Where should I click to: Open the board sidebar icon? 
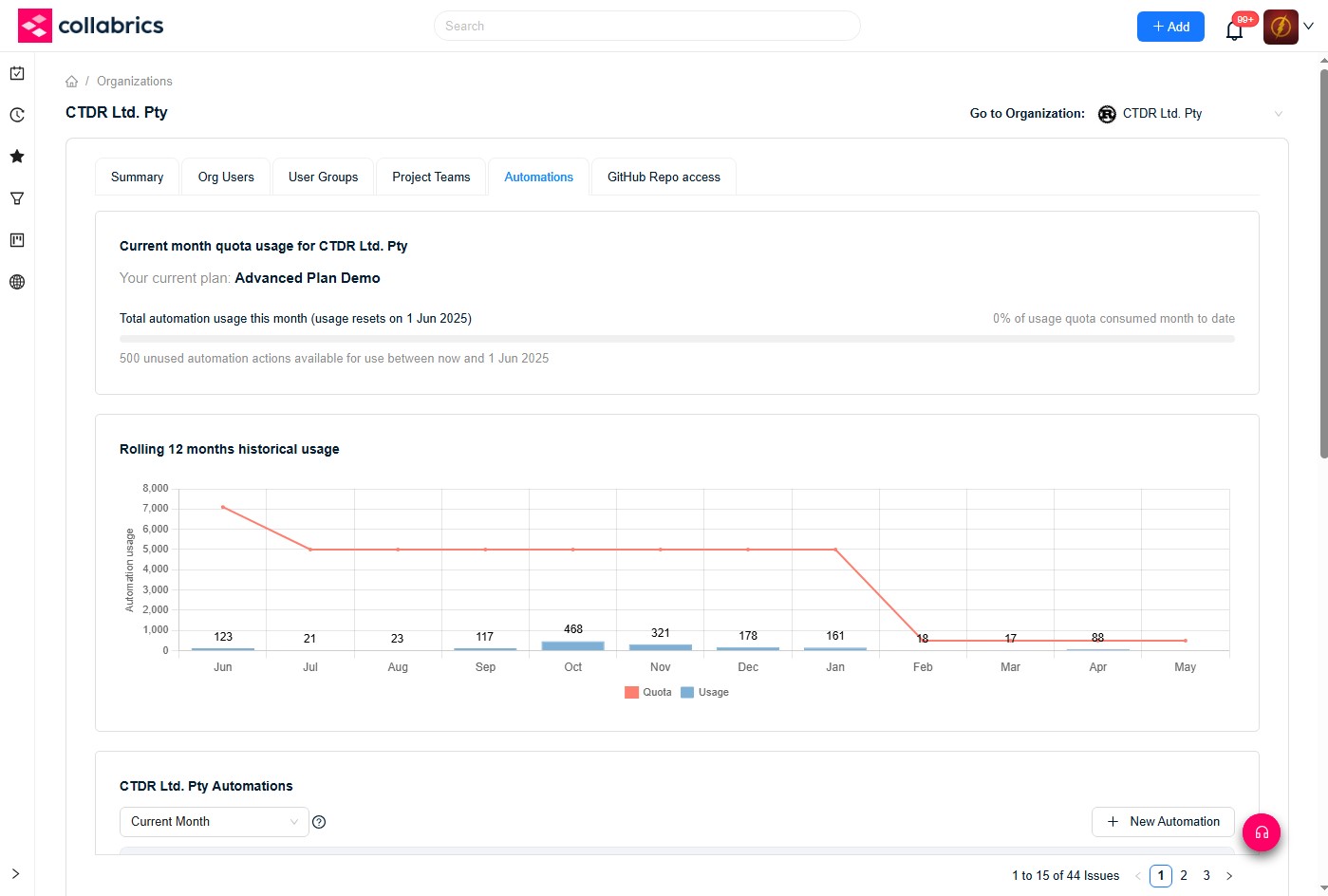coord(17,240)
